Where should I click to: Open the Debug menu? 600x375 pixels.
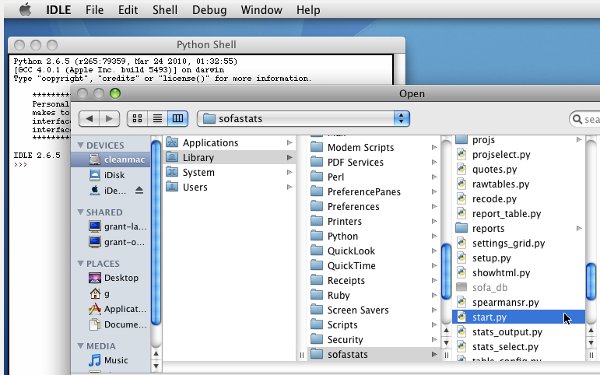click(x=209, y=10)
